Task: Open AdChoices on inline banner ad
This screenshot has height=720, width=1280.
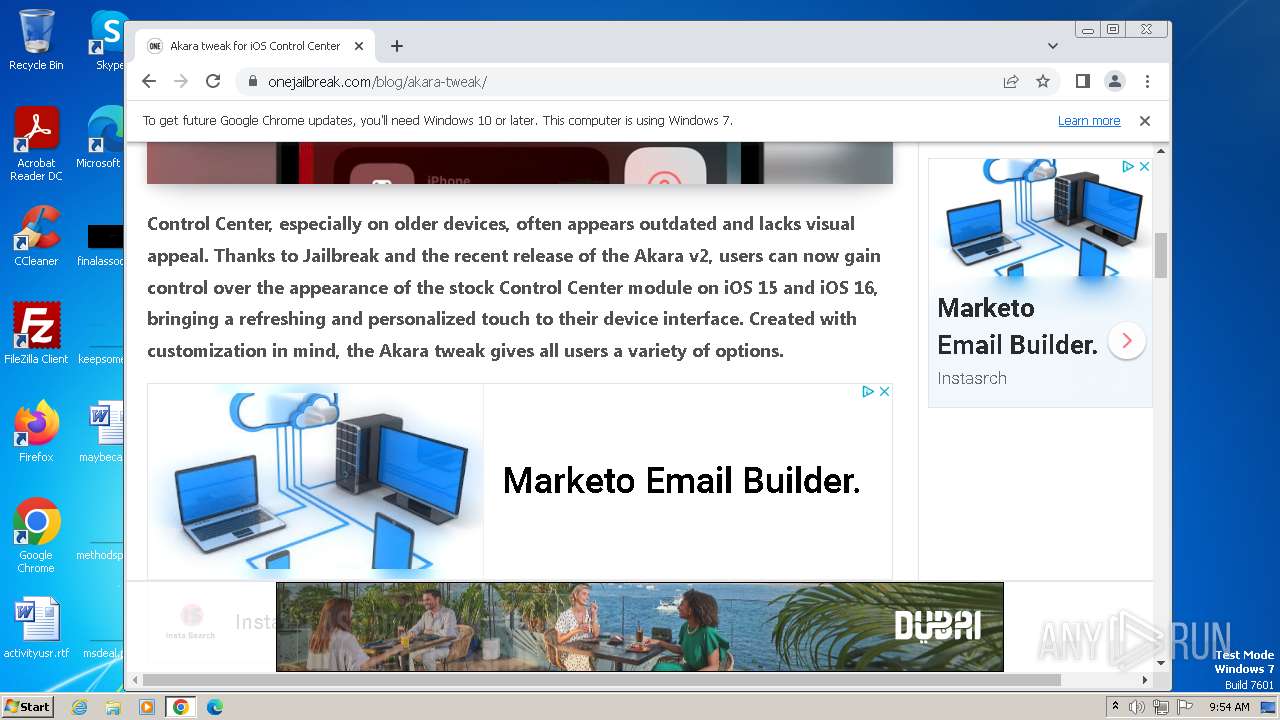Action: click(868, 392)
